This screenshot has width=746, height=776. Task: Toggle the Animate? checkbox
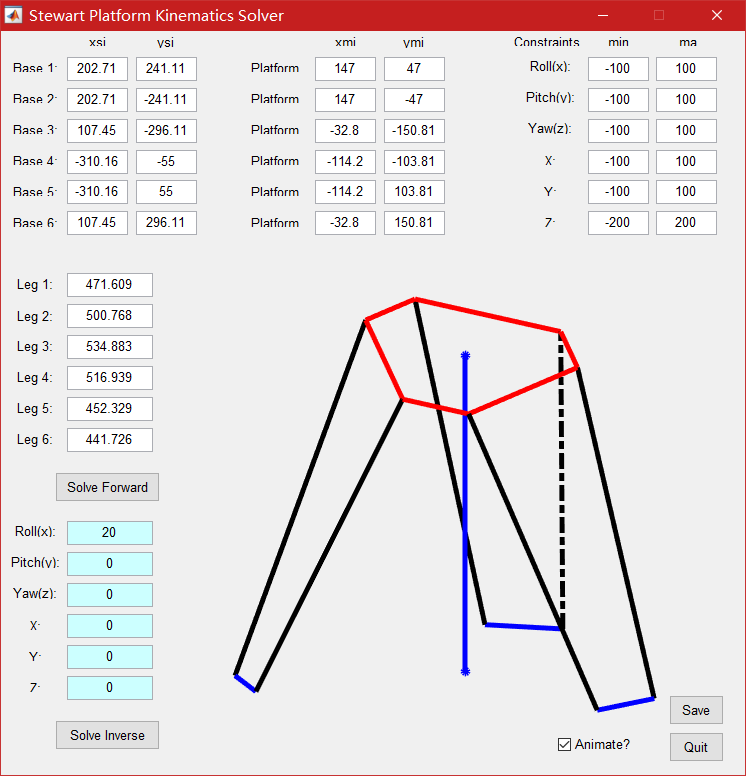pos(565,744)
